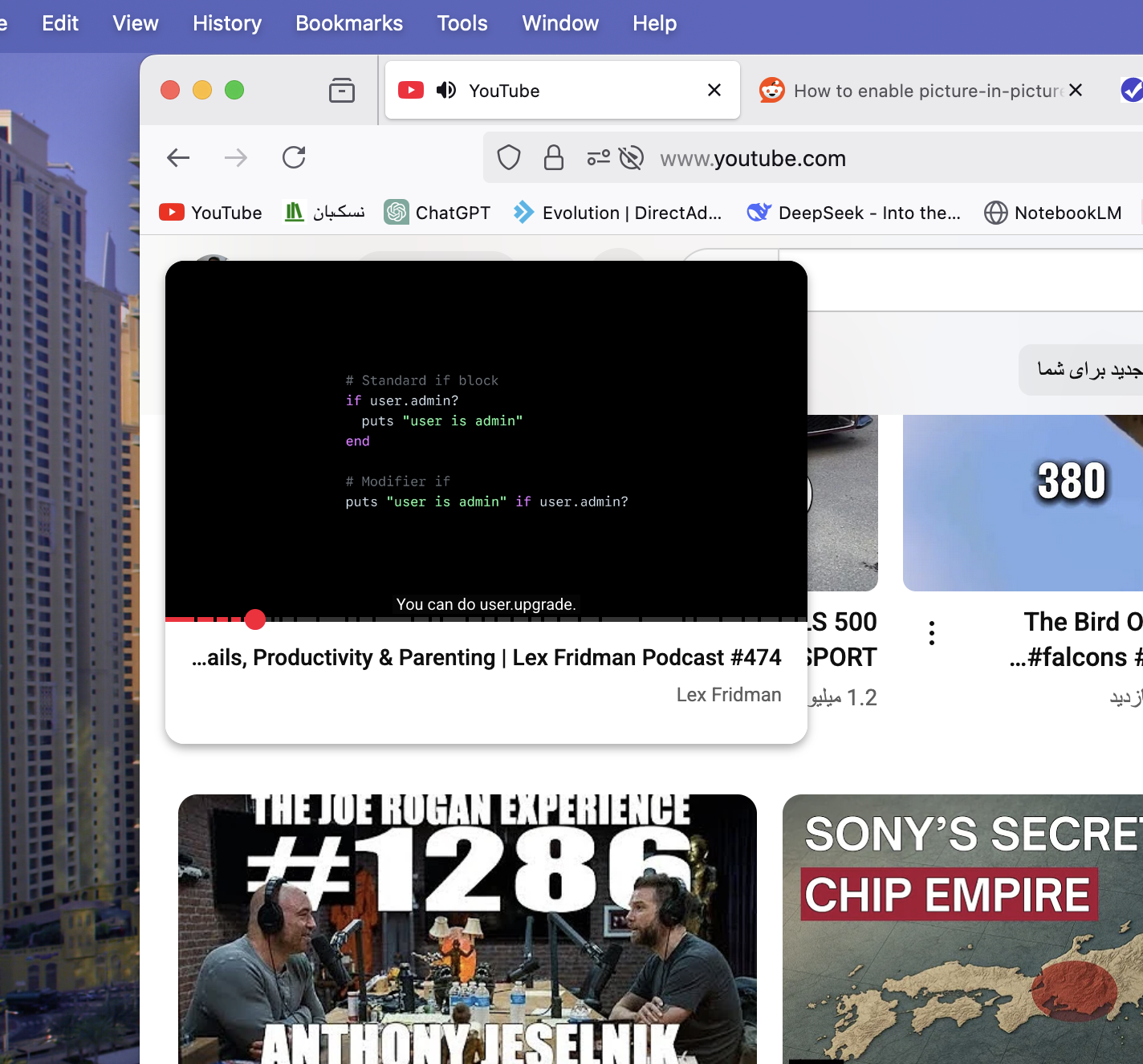
Task: Open the Bookmarks menu in menu bar
Action: tap(349, 23)
